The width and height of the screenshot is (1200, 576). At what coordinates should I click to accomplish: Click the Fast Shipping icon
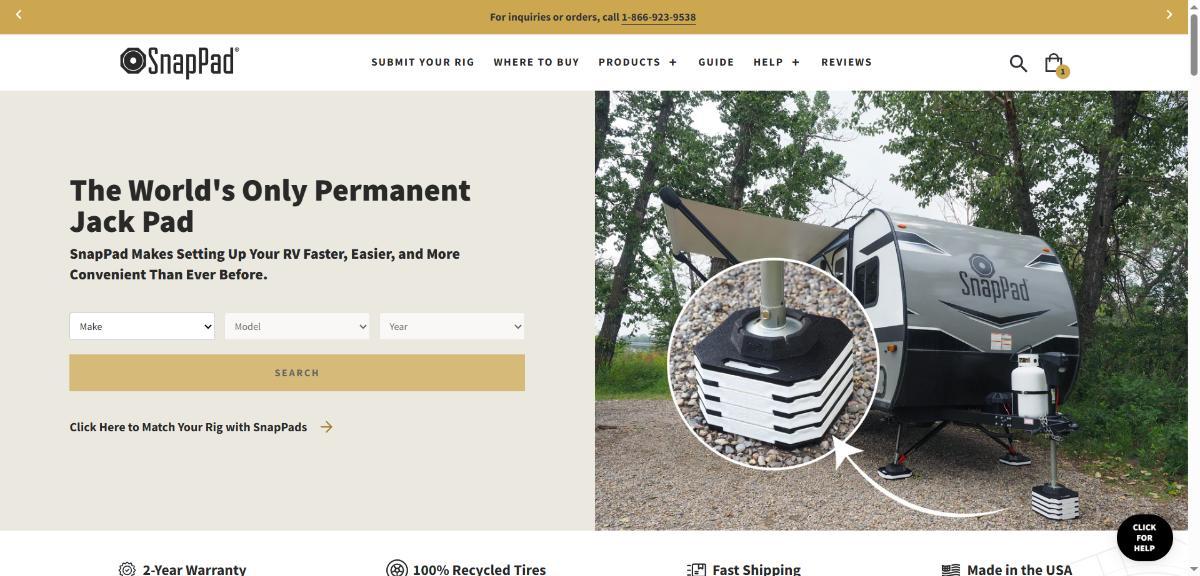click(x=696, y=569)
